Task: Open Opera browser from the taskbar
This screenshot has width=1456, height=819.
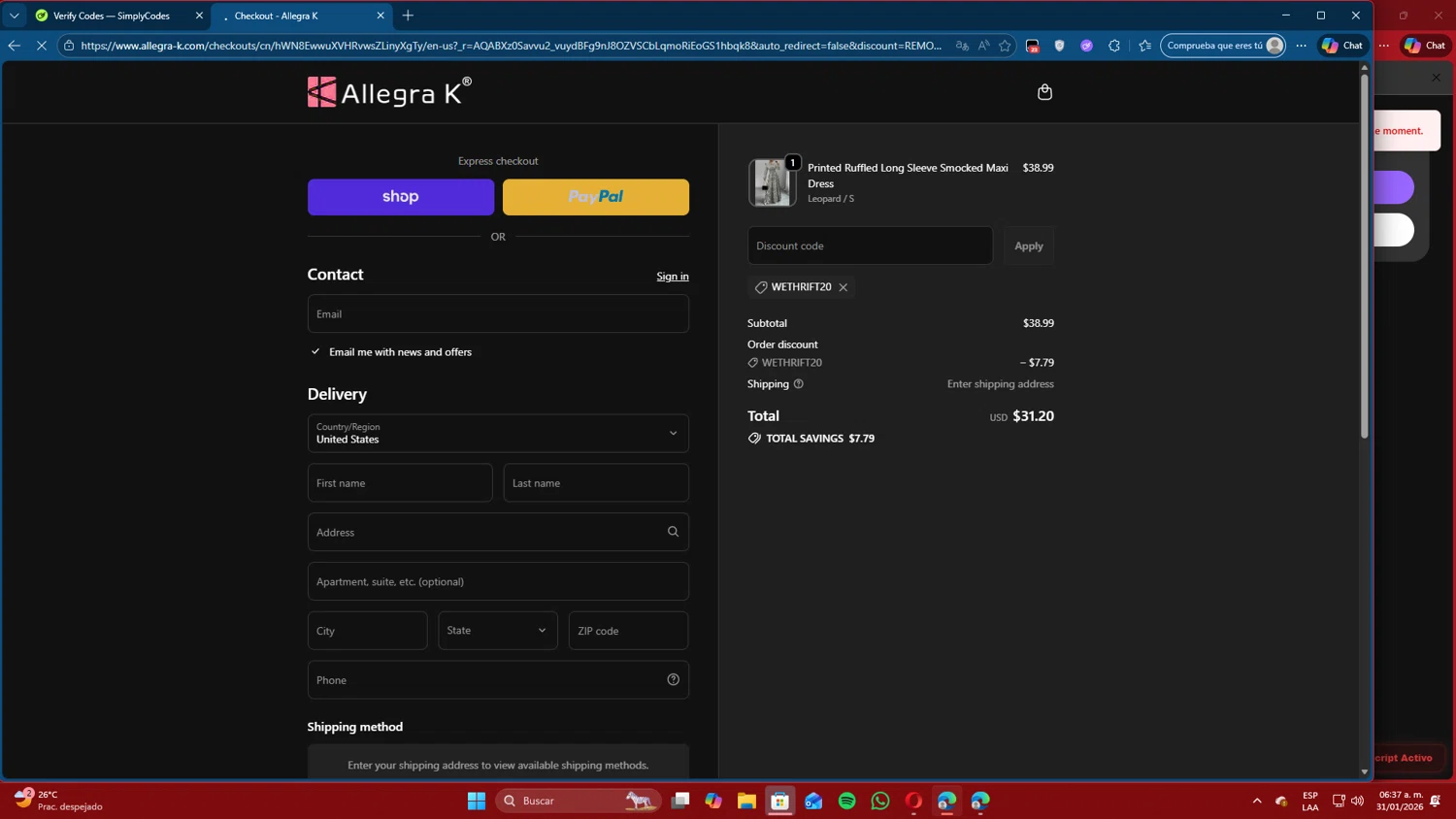Action: (x=913, y=801)
